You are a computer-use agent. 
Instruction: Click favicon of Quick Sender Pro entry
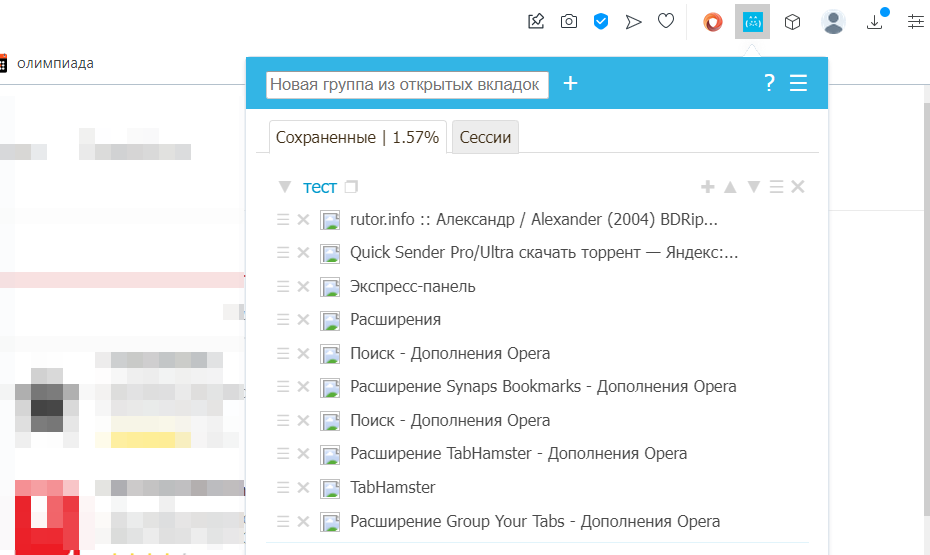330,253
